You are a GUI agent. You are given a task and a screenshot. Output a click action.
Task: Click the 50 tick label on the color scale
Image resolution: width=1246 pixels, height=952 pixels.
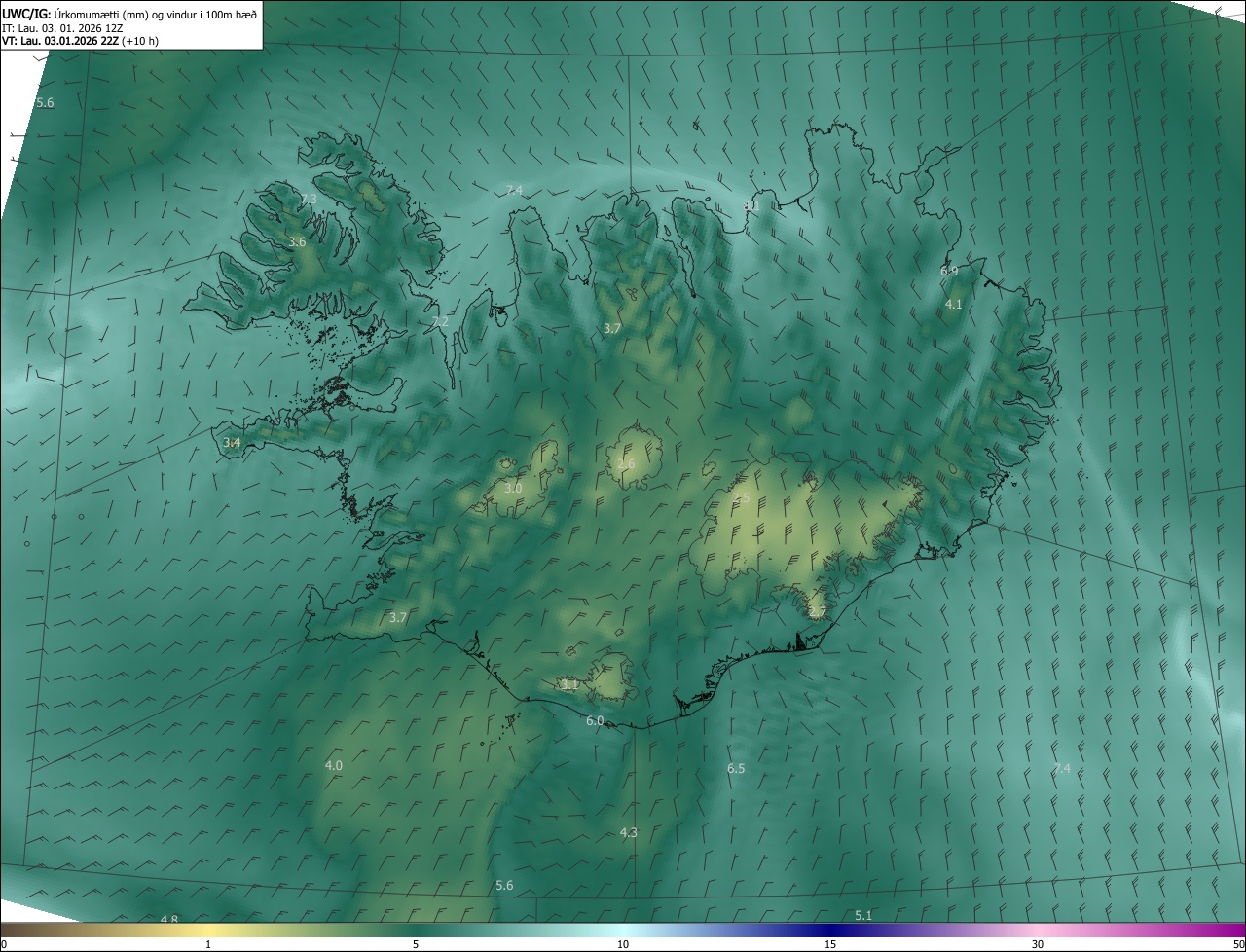pos(1238,945)
